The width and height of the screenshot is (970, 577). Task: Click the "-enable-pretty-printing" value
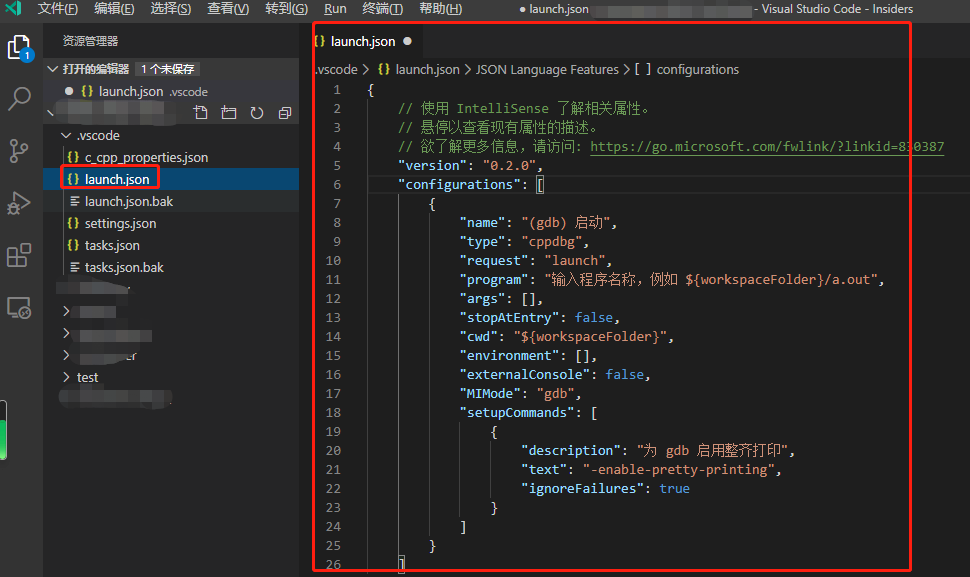point(679,469)
